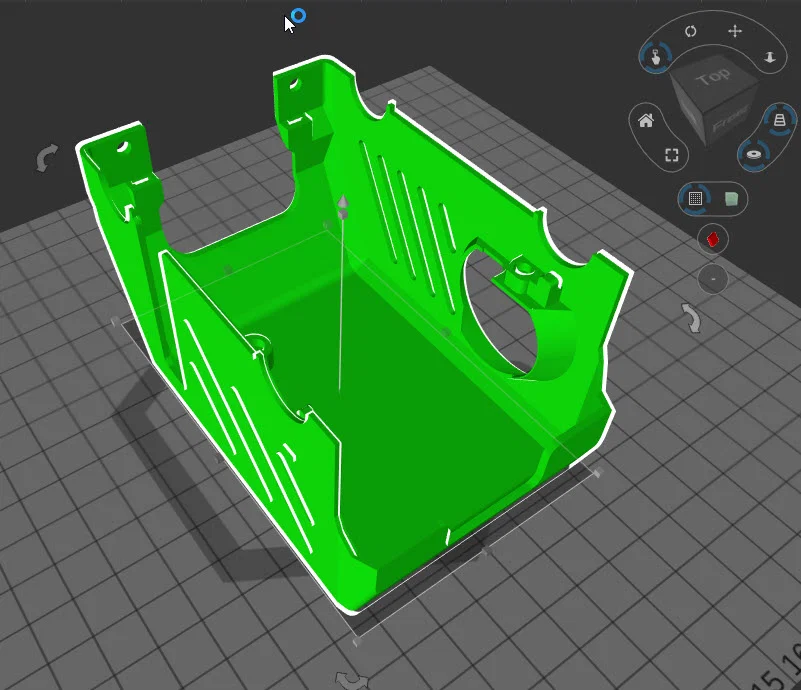Click the Front face of view cube
The width and height of the screenshot is (801, 690).
point(732,118)
